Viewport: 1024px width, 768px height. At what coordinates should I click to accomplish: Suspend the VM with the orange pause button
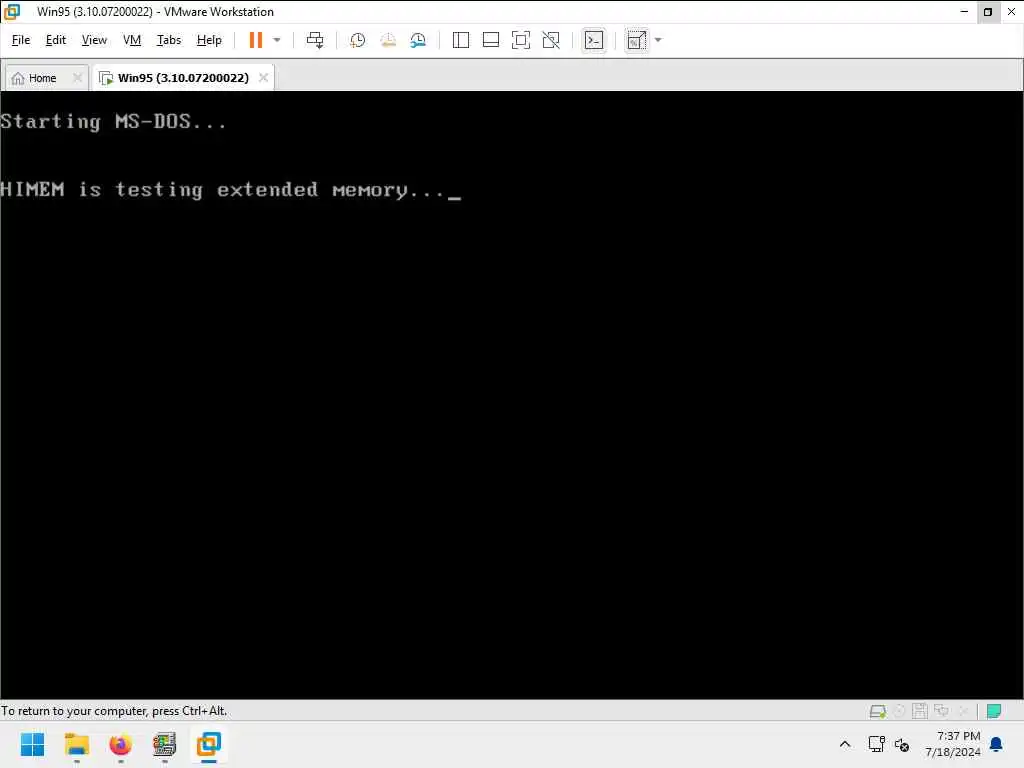pyautogui.click(x=256, y=40)
